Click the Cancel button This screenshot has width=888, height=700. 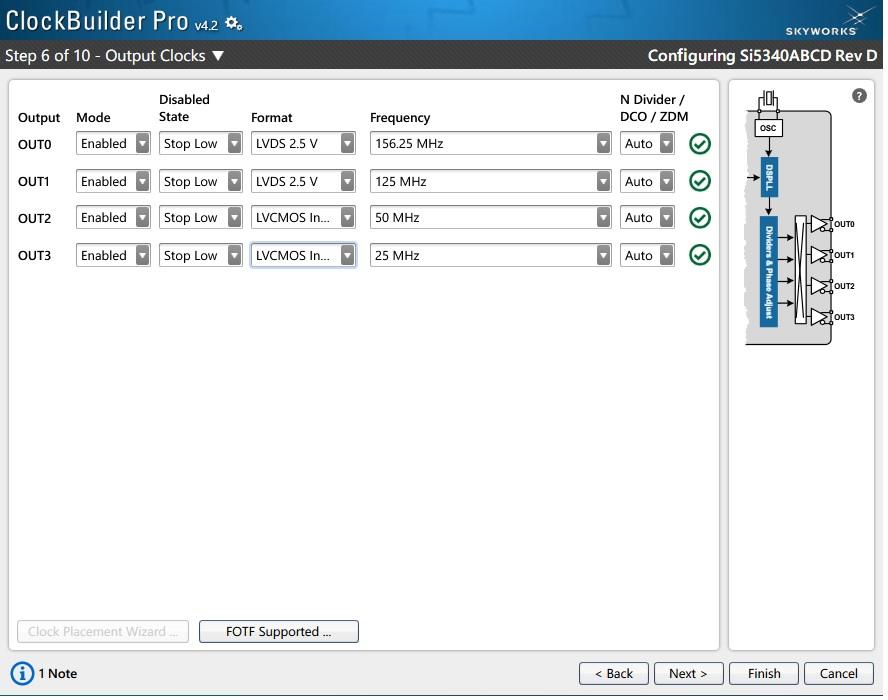point(838,673)
